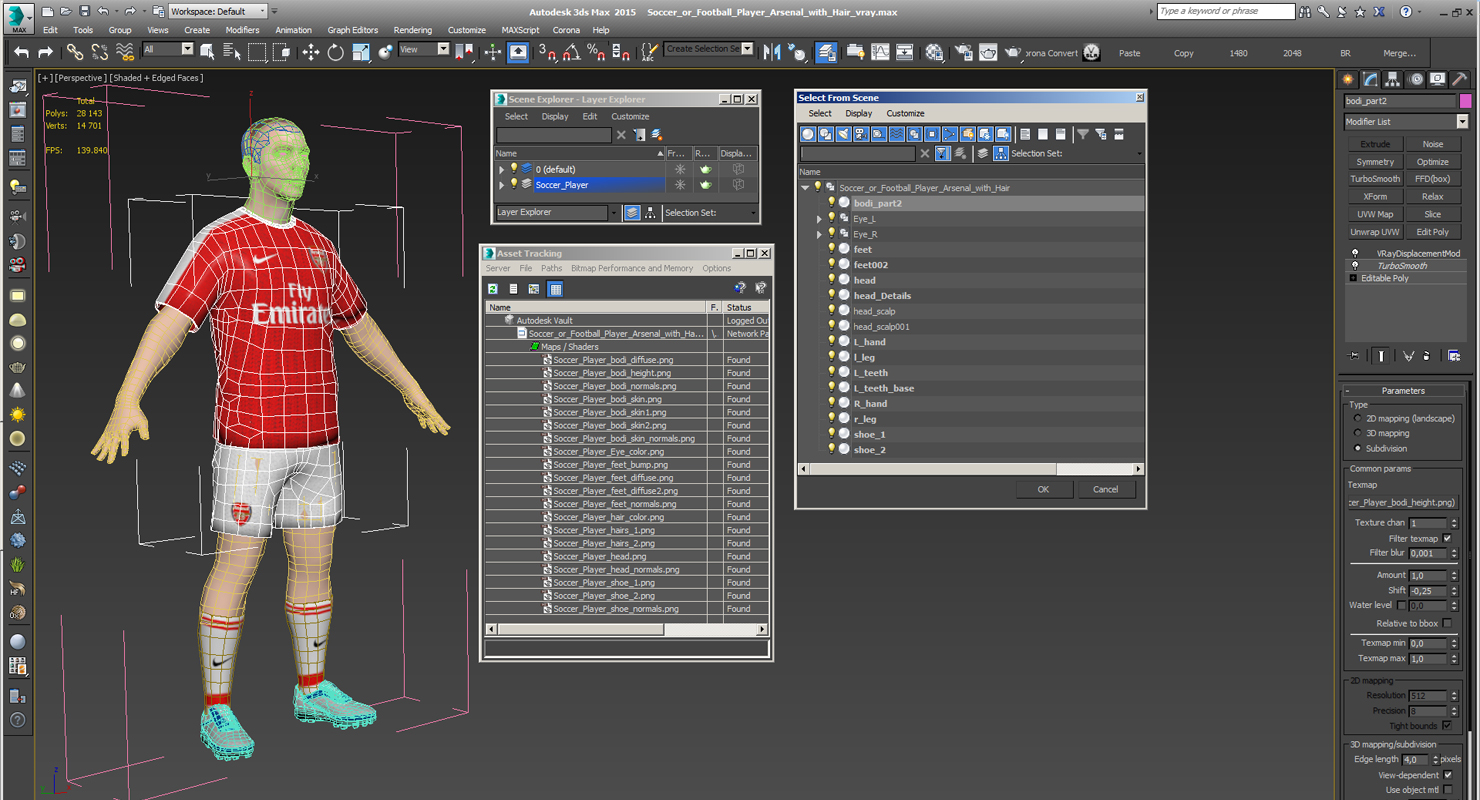1480x800 pixels.
Task: Open the Corona menu
Action: pos(566,30)
